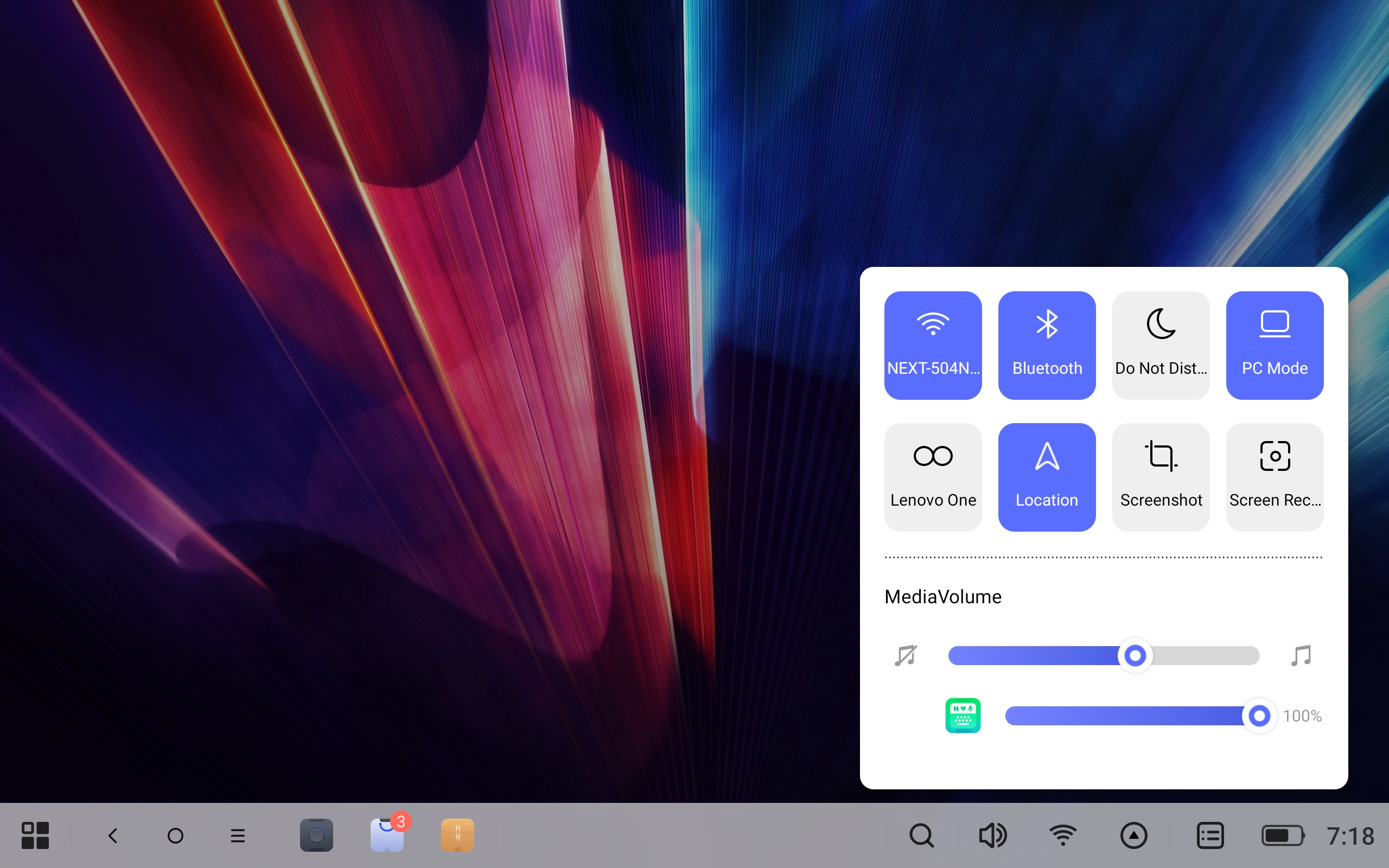Open the app store with badge 3
Screen dimensions: 1389x868
387,835
